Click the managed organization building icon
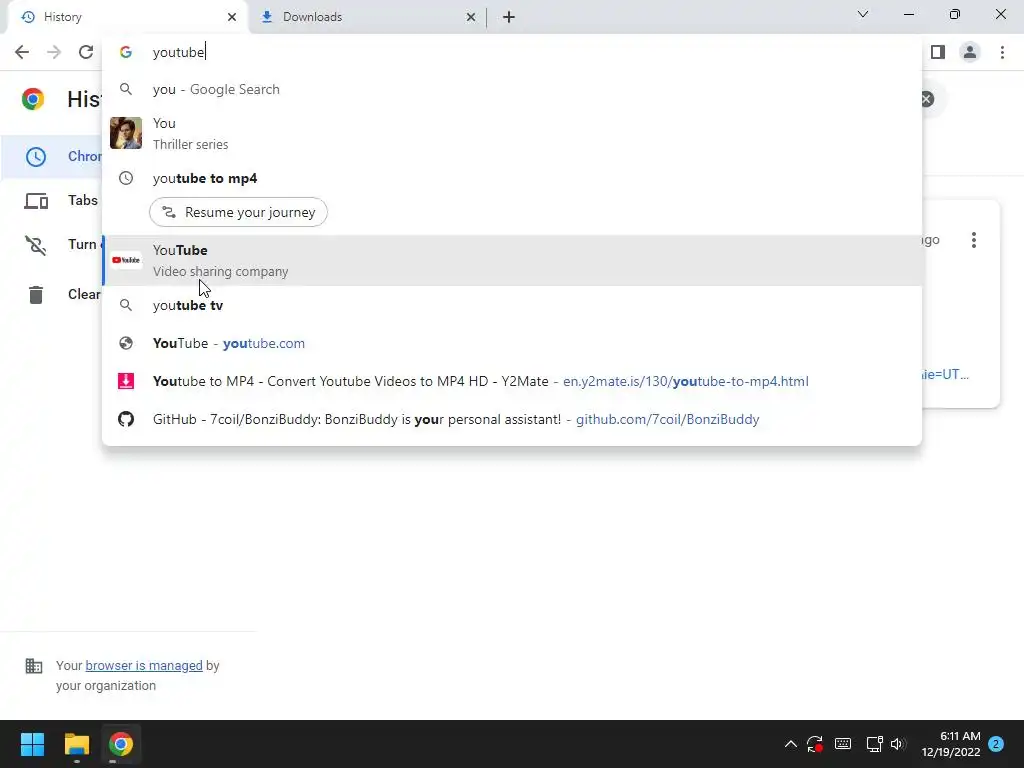Screen dimensions: 1024x768 34,665
